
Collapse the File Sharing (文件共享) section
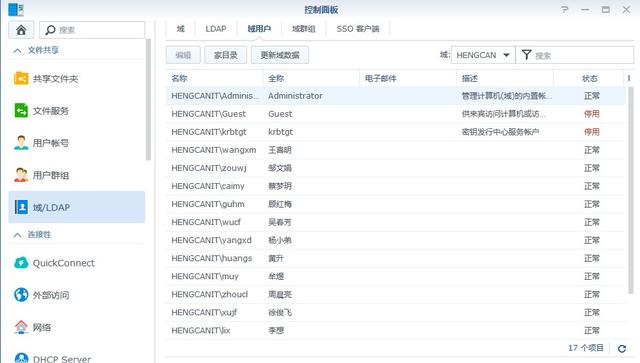click(17, 51)
